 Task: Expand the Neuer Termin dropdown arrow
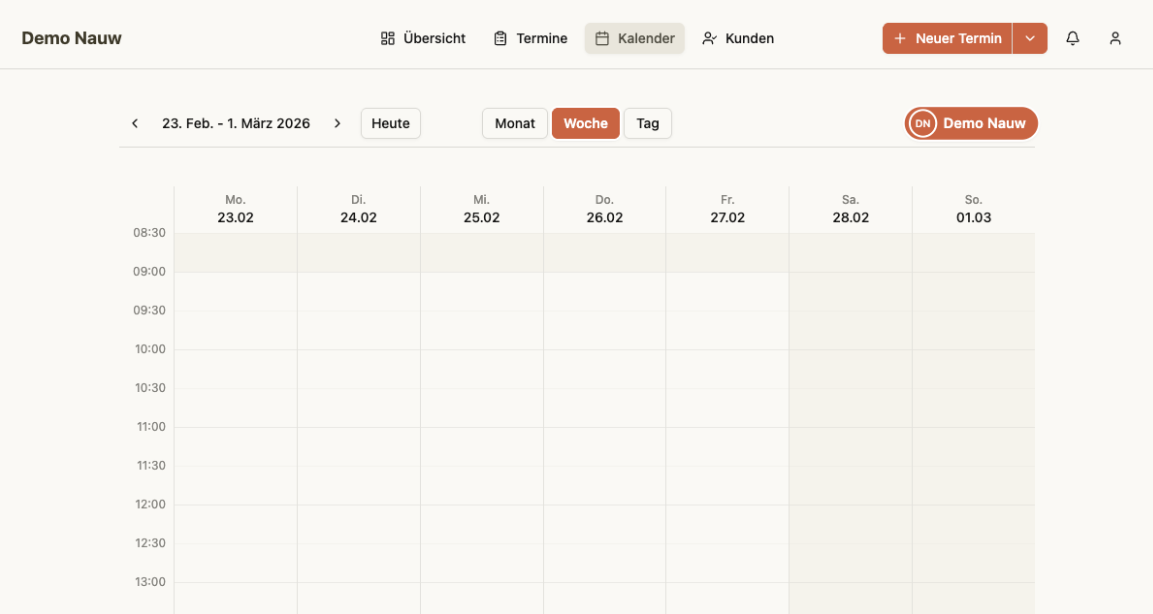[x=1030, y=38]
